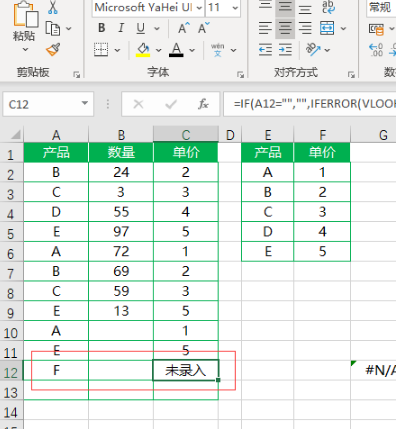This screenshot has width=397, height=429.
Task: Select column B header
Action: (x=121, y=135)
